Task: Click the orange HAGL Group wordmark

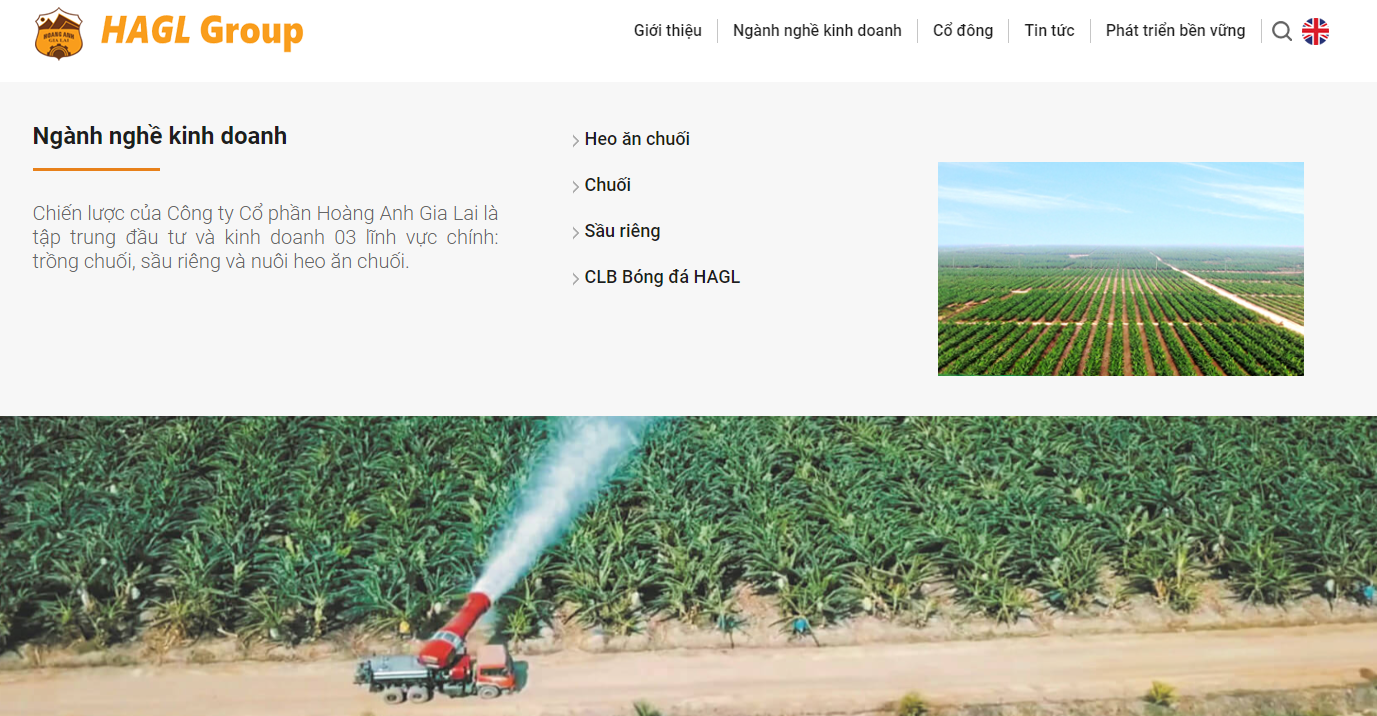Action: [202, 31]
